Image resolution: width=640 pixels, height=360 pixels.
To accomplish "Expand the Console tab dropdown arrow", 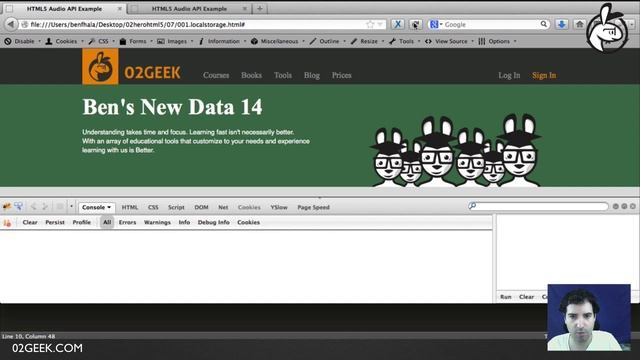I will point(109,207).
